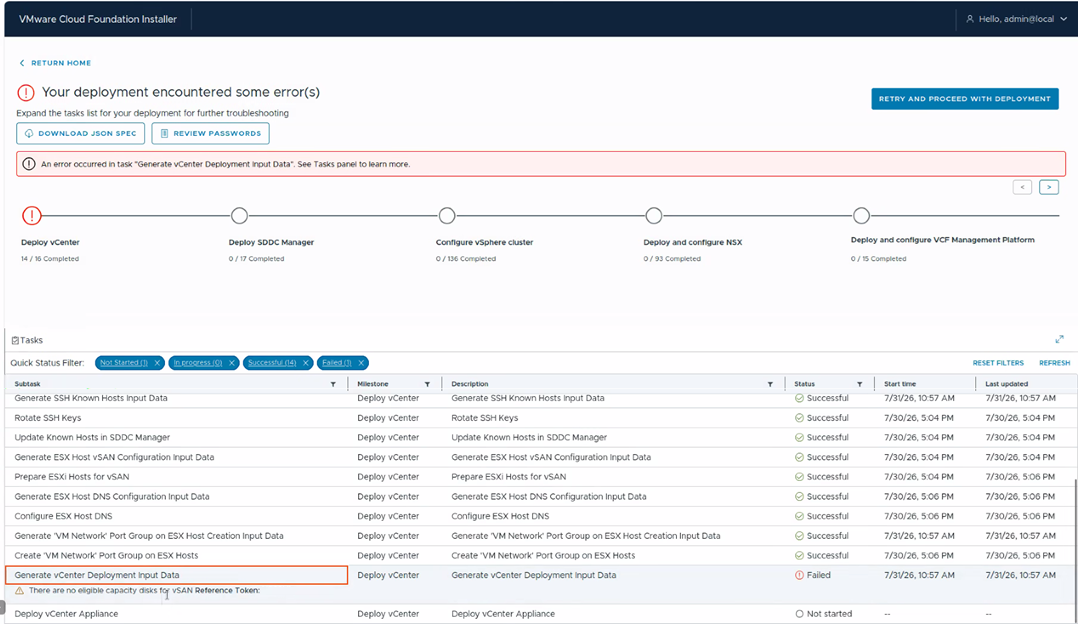Toggle the Failed quick status filter
The height and width of the screenshot is (624, 1091).
[336, 363]
